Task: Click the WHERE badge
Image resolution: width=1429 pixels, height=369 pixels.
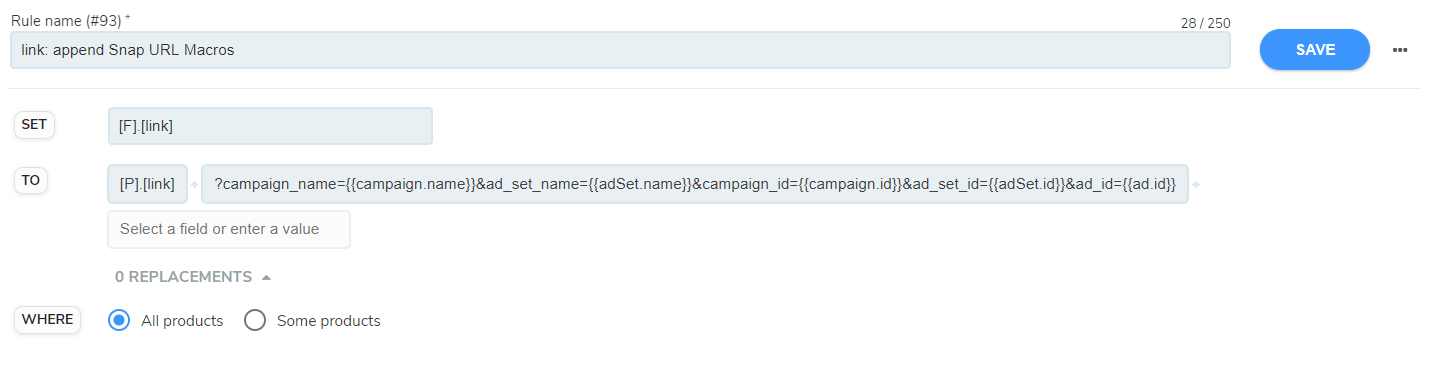Action: tap(47, 319)
